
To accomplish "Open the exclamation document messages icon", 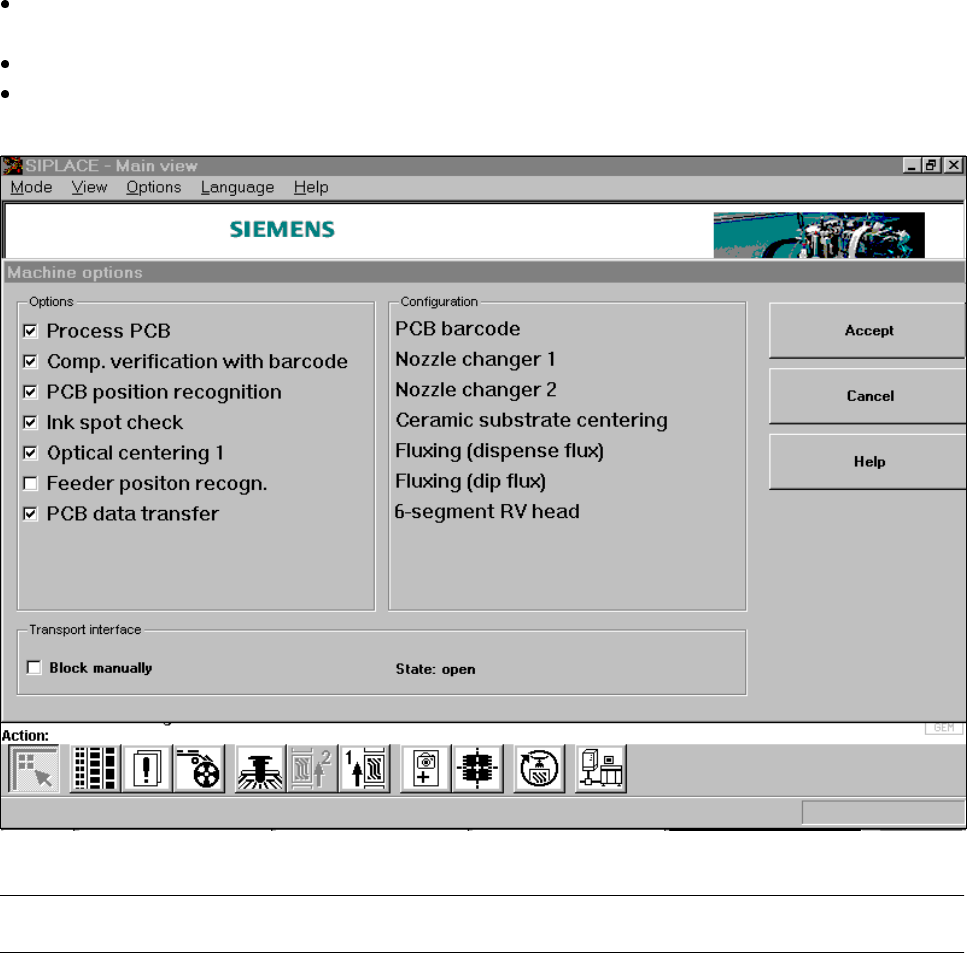I will point(147,769).
